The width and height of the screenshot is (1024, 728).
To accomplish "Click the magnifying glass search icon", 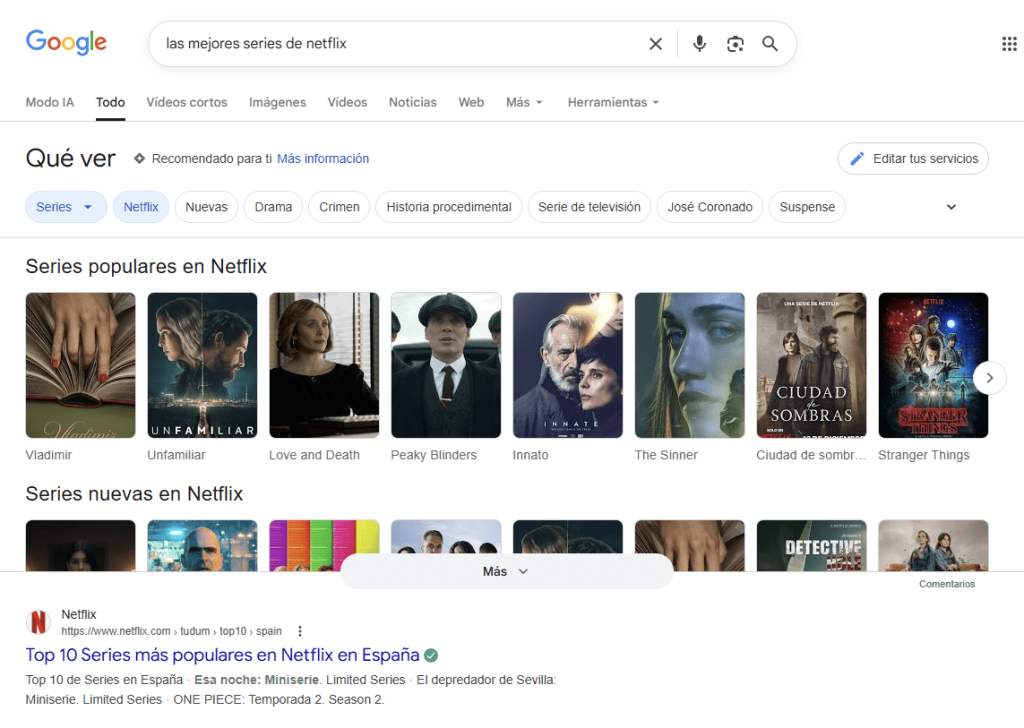I will [x=770, y=44].
